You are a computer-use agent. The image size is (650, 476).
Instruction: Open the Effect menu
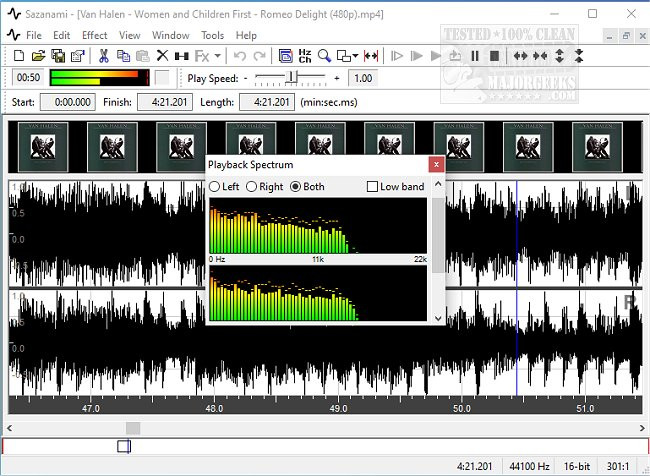[x=95, y=35]
